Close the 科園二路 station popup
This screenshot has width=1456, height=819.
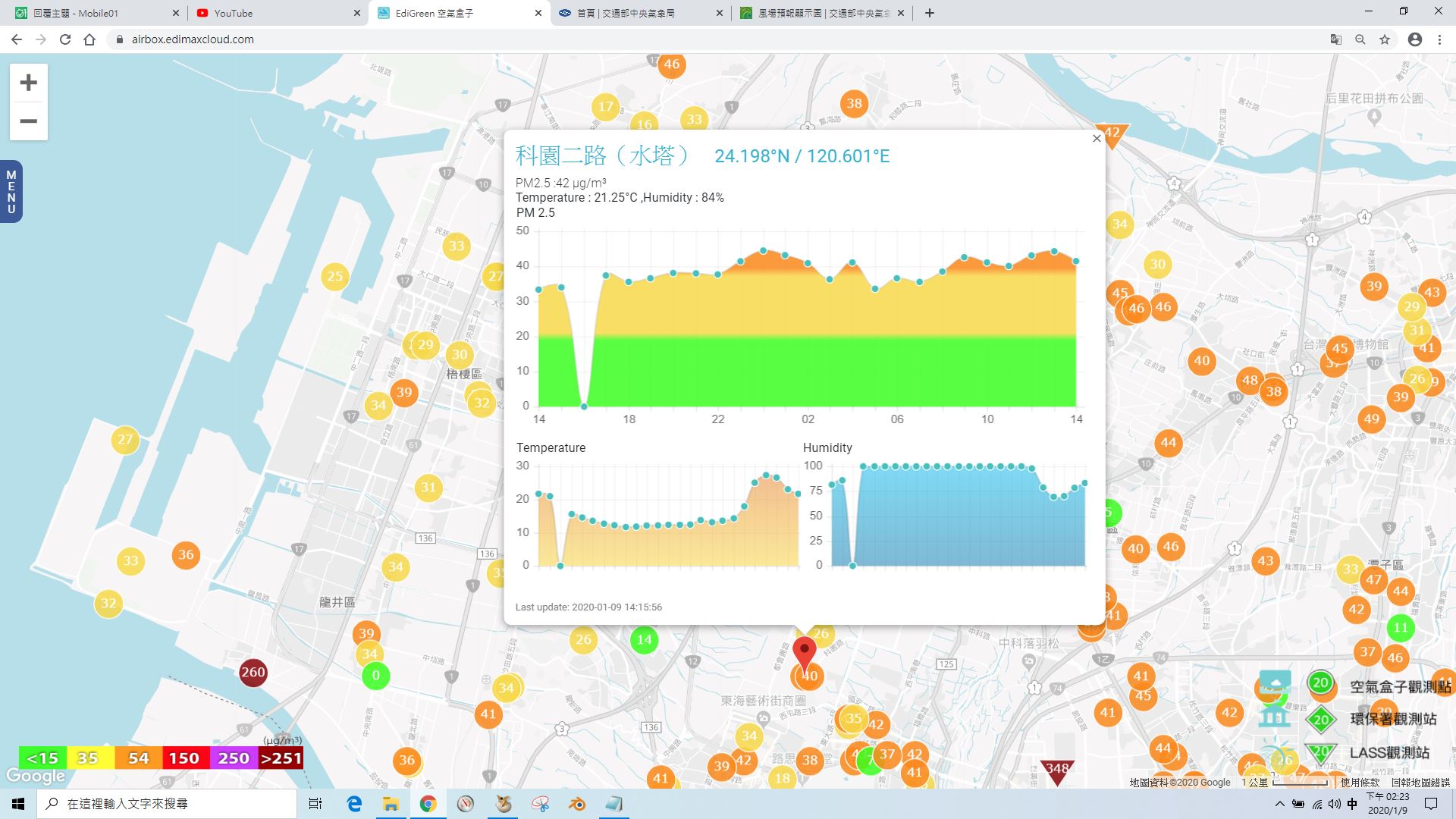tap(1097, 139)
